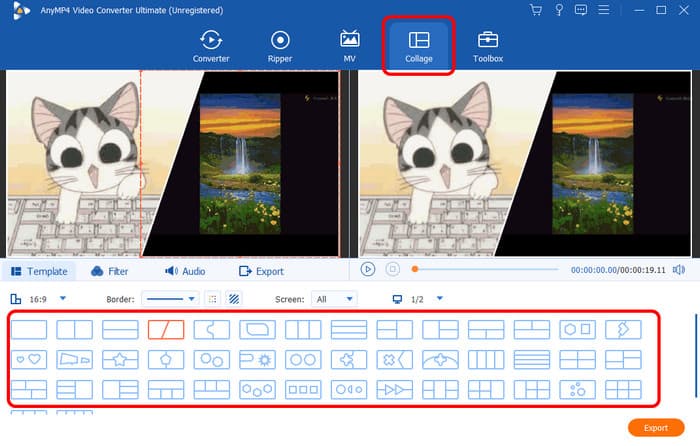Select the two vertical halves template
This screenshot has height=446, width=700.
[75, 329]
